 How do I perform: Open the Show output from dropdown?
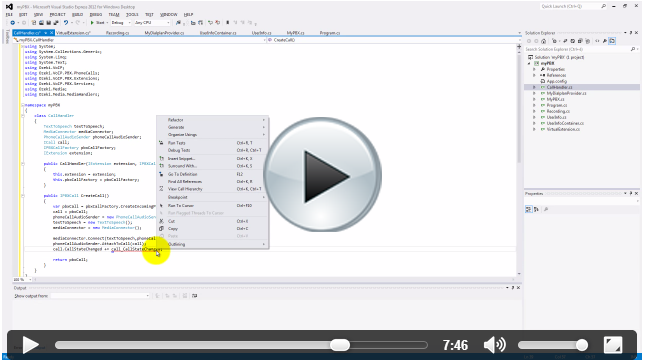100,296
